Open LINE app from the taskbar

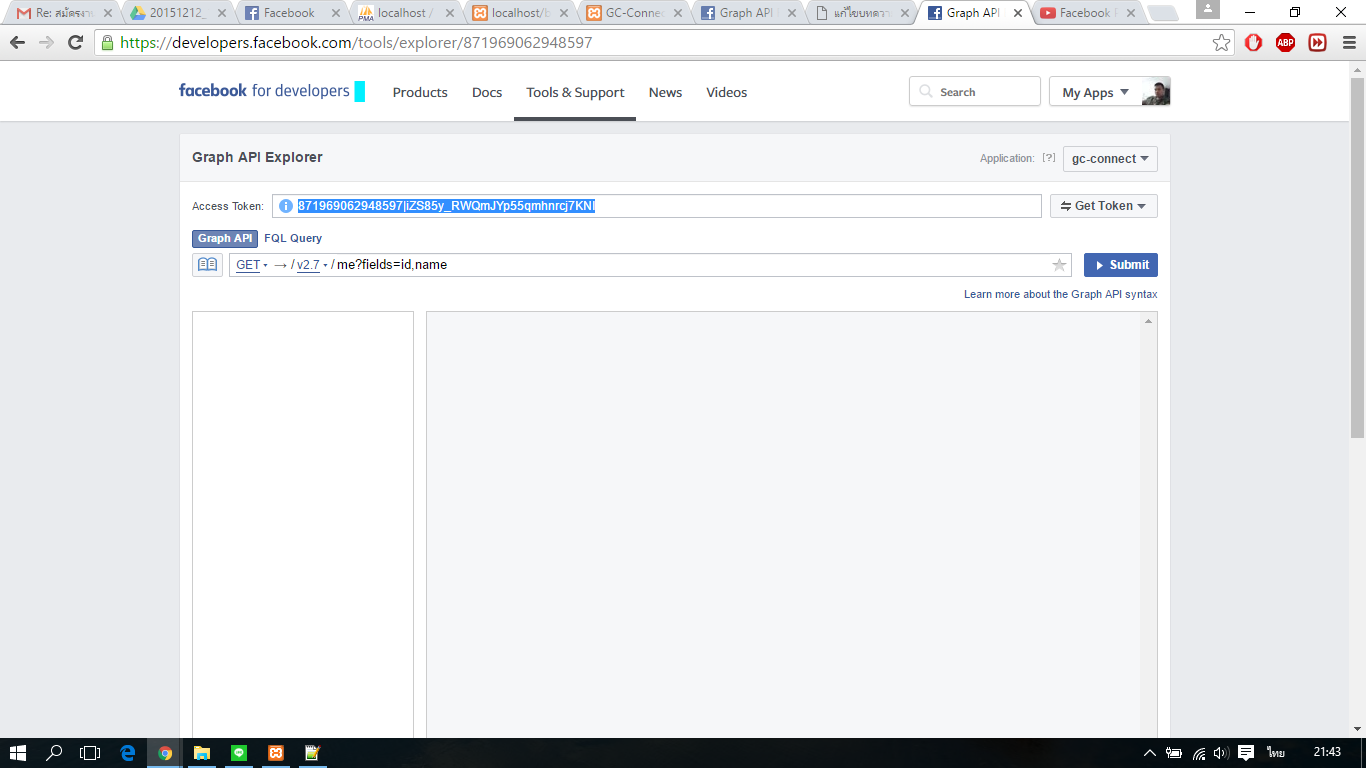238,753
